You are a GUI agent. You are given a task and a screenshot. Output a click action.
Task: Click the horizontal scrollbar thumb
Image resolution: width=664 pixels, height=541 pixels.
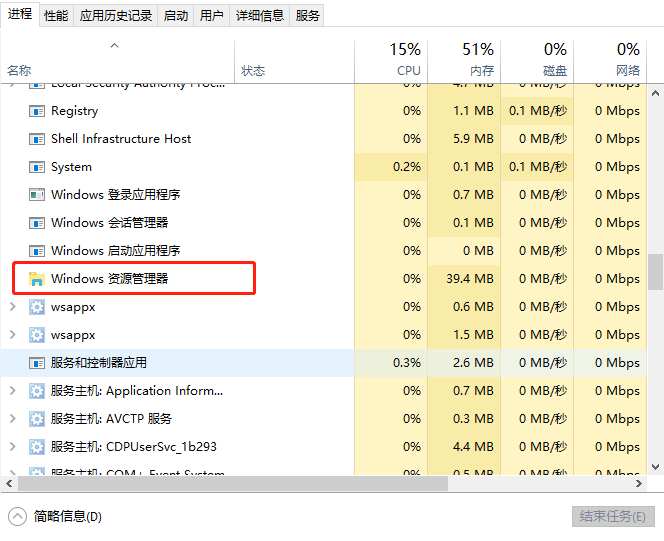tap(233, 483)
